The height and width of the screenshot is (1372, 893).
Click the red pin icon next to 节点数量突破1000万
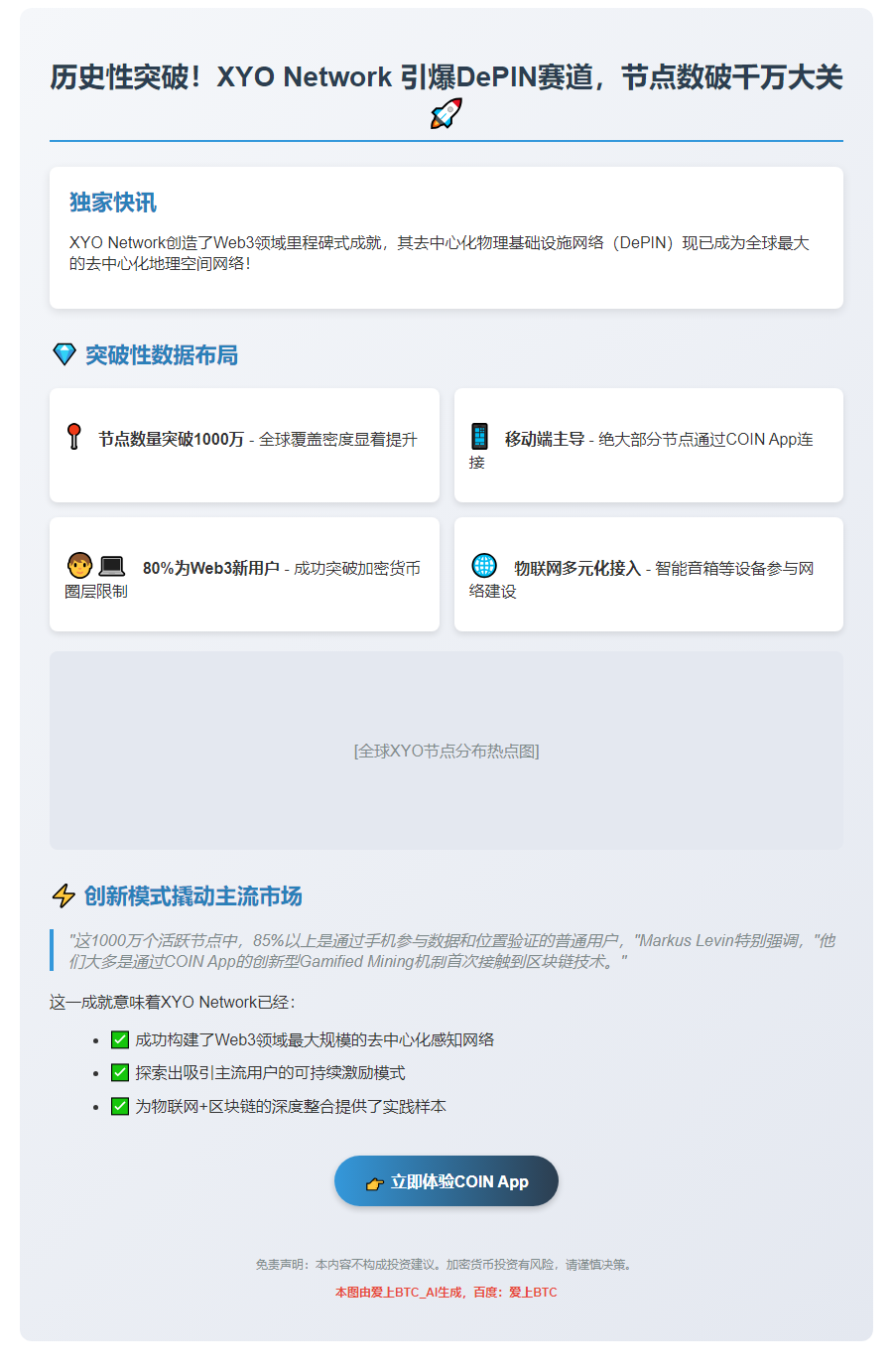[73, 436]
